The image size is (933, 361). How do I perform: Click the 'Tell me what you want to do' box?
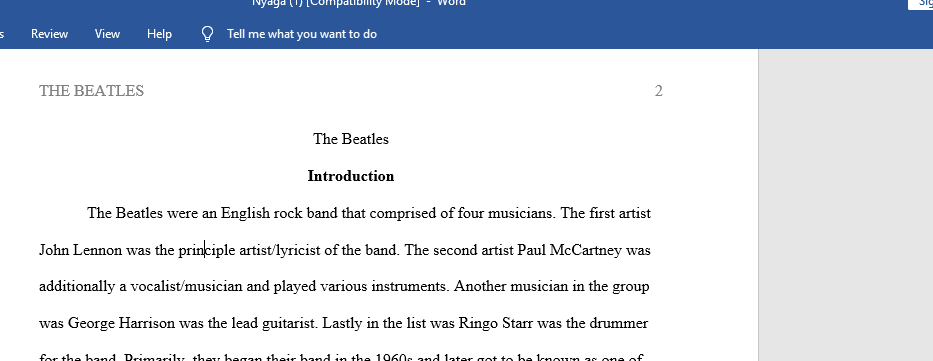302,34
